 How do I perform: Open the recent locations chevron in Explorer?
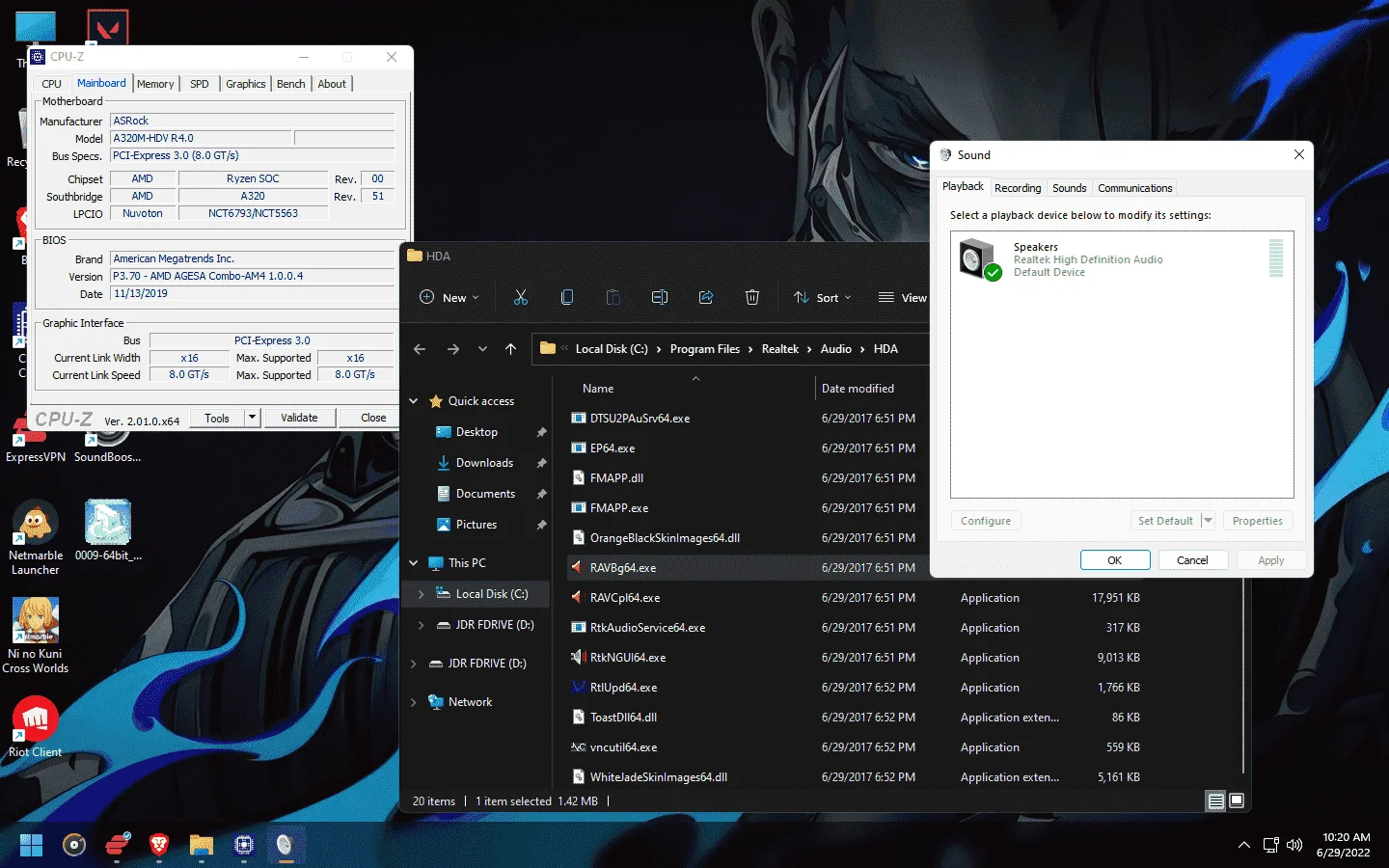[482, 349]
